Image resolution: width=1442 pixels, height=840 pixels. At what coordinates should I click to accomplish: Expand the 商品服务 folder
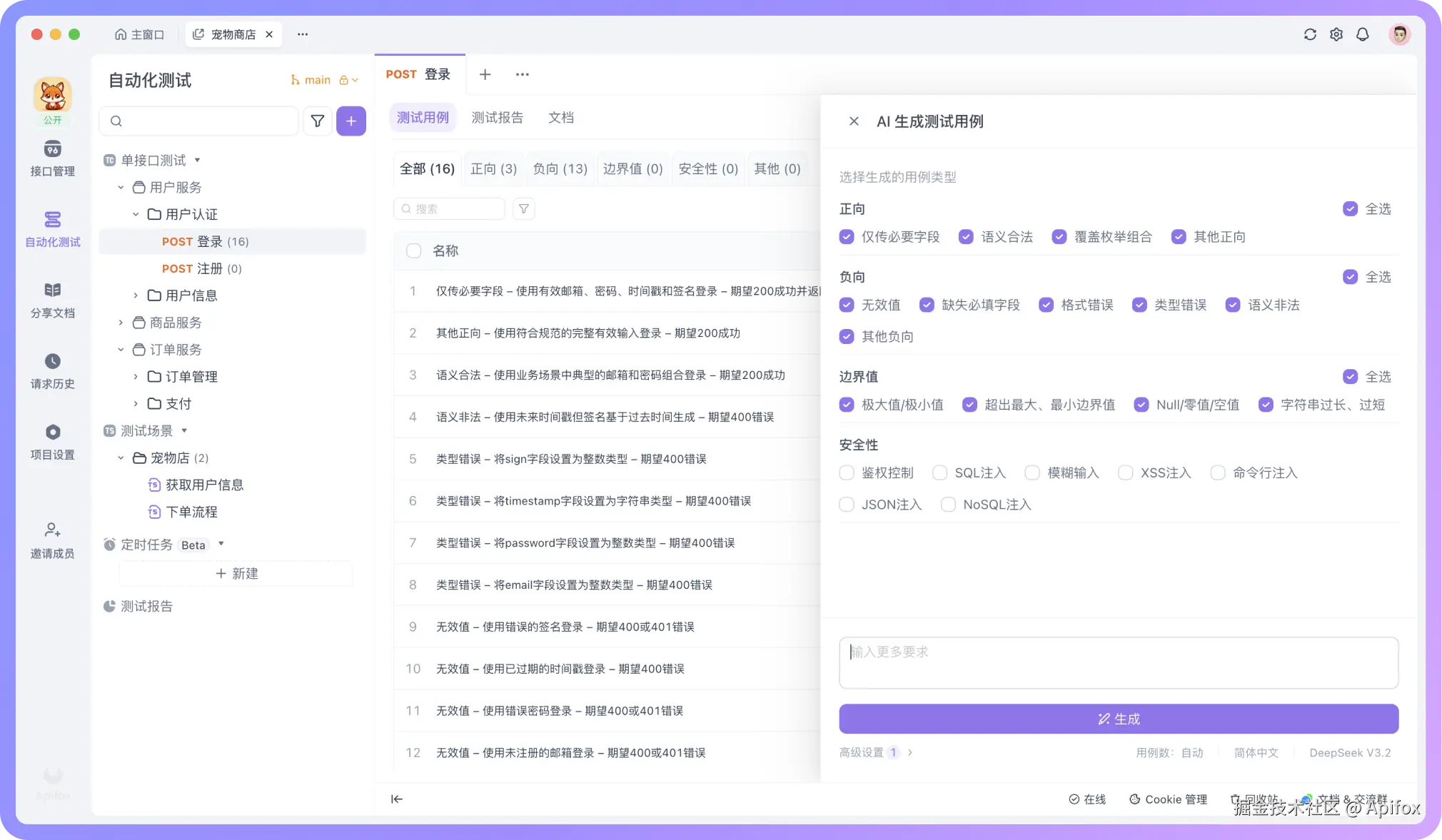(x=121, y=323)
